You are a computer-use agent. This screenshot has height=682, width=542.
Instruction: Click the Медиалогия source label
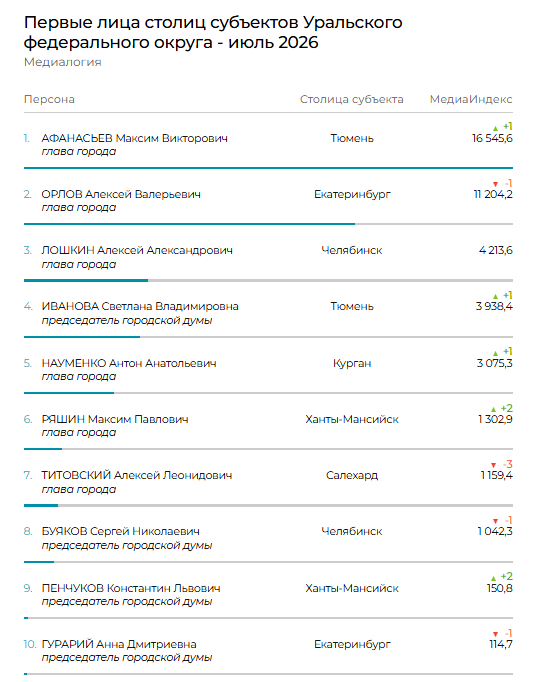tap(63, 62)
